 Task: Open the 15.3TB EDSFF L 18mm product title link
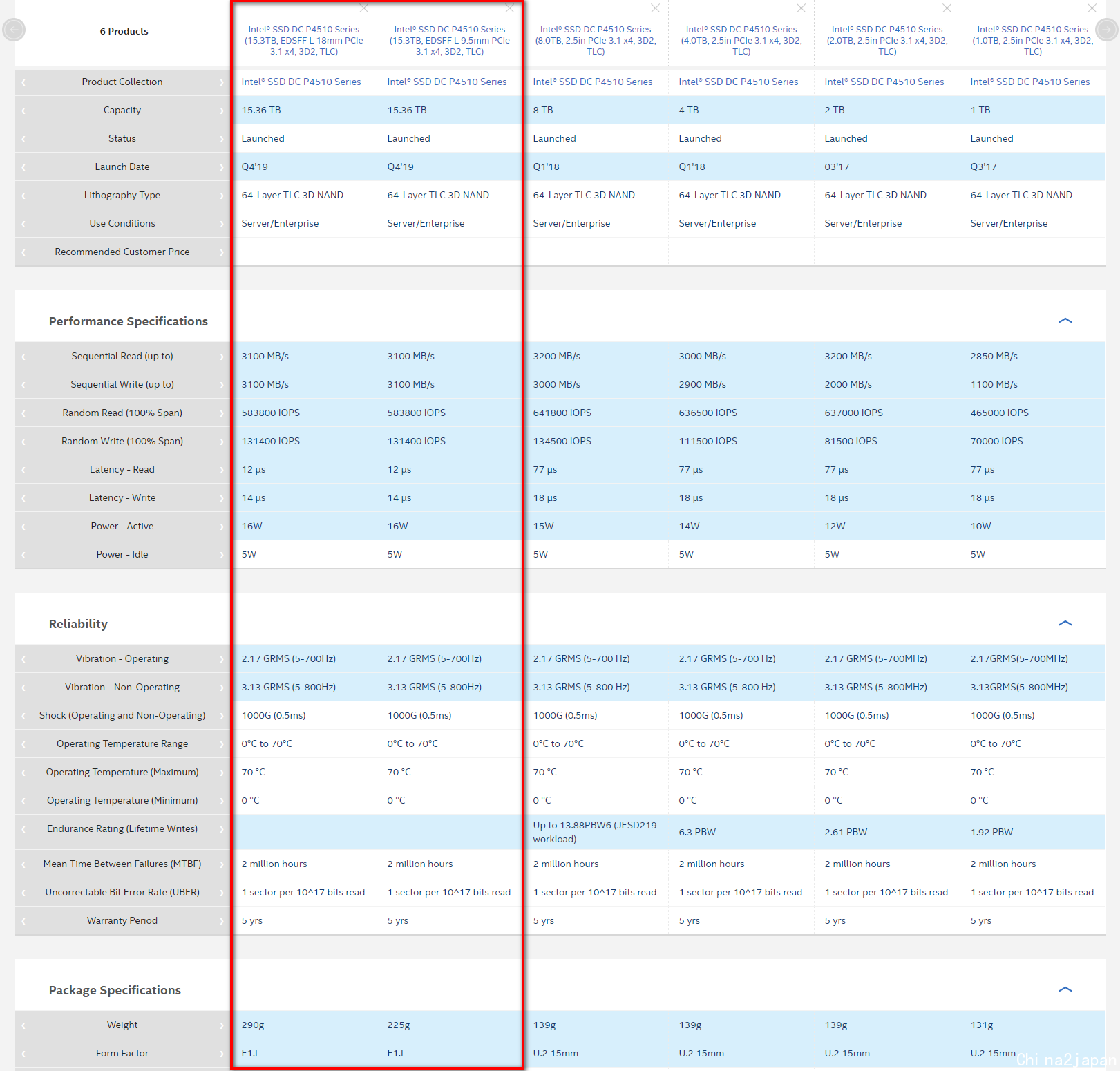(x=304, y=41)
